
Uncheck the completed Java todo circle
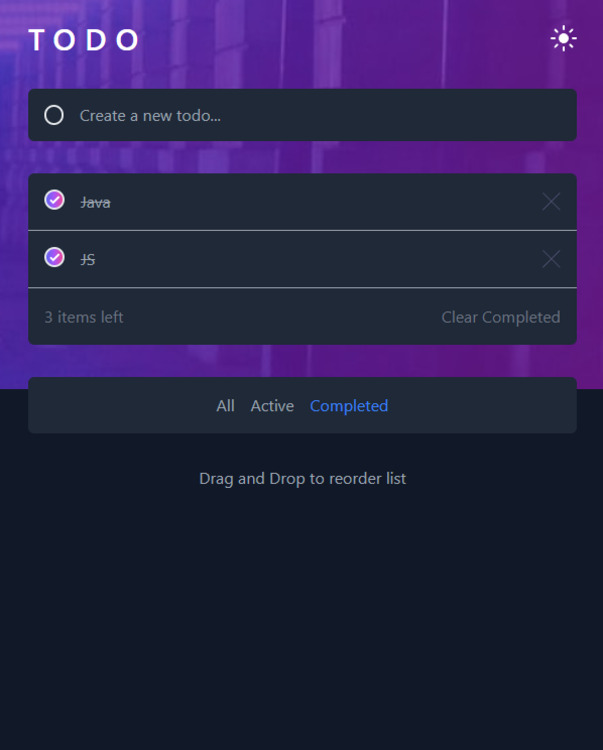tap(54, 200)
